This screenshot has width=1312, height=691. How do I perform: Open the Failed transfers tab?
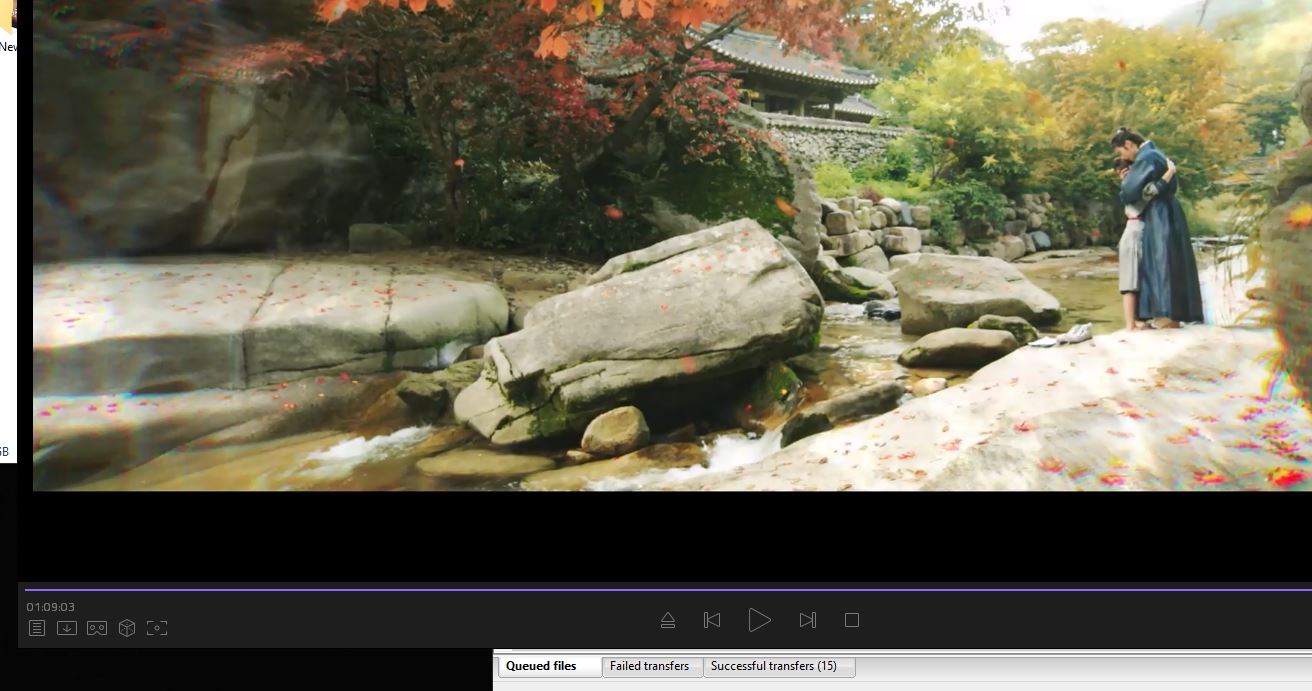(649, 666)
